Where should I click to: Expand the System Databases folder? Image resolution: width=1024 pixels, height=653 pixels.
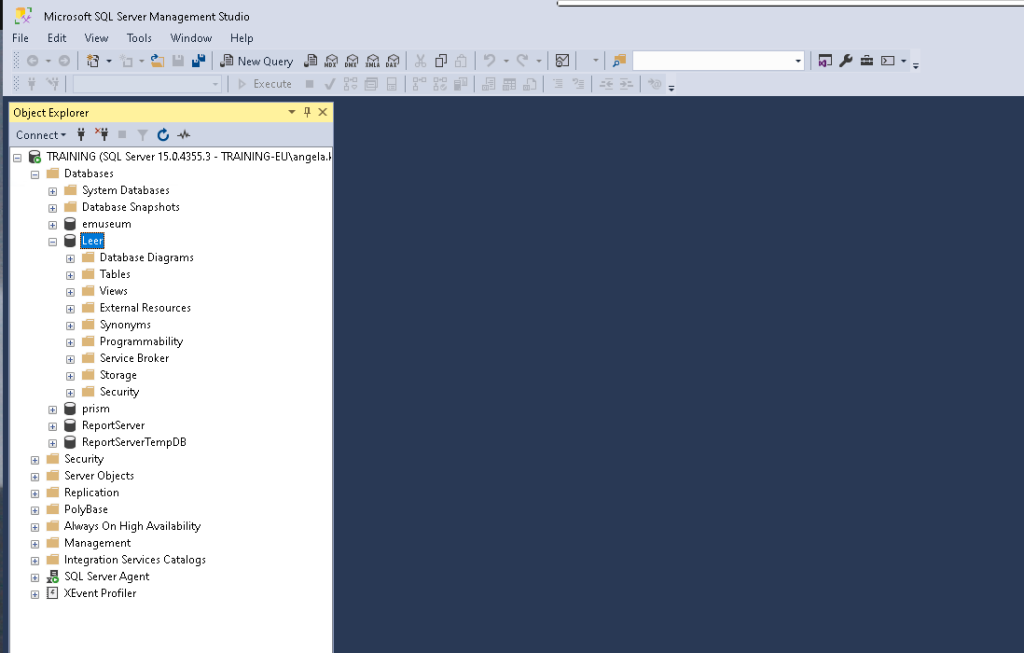(53, 191)
